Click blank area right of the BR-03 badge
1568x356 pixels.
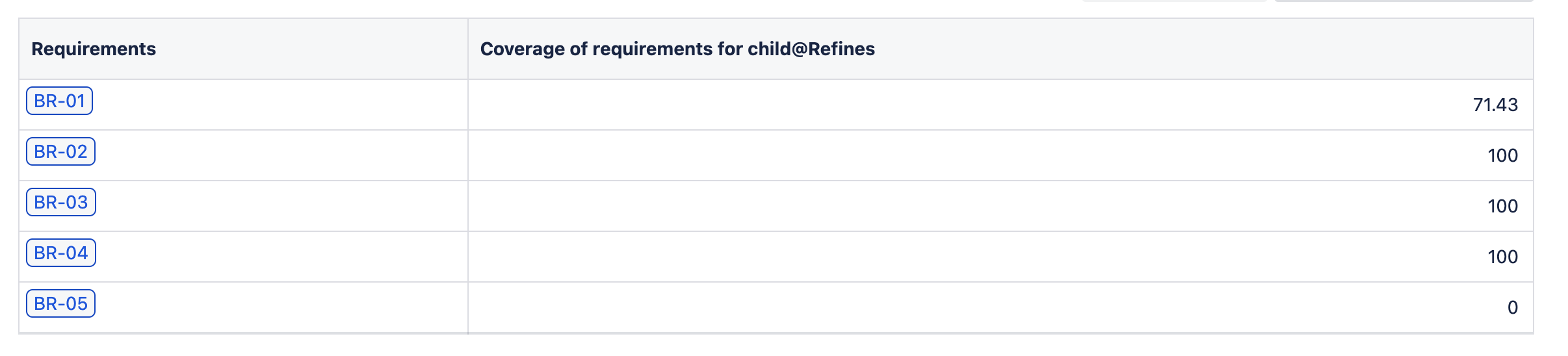[273, 205]
